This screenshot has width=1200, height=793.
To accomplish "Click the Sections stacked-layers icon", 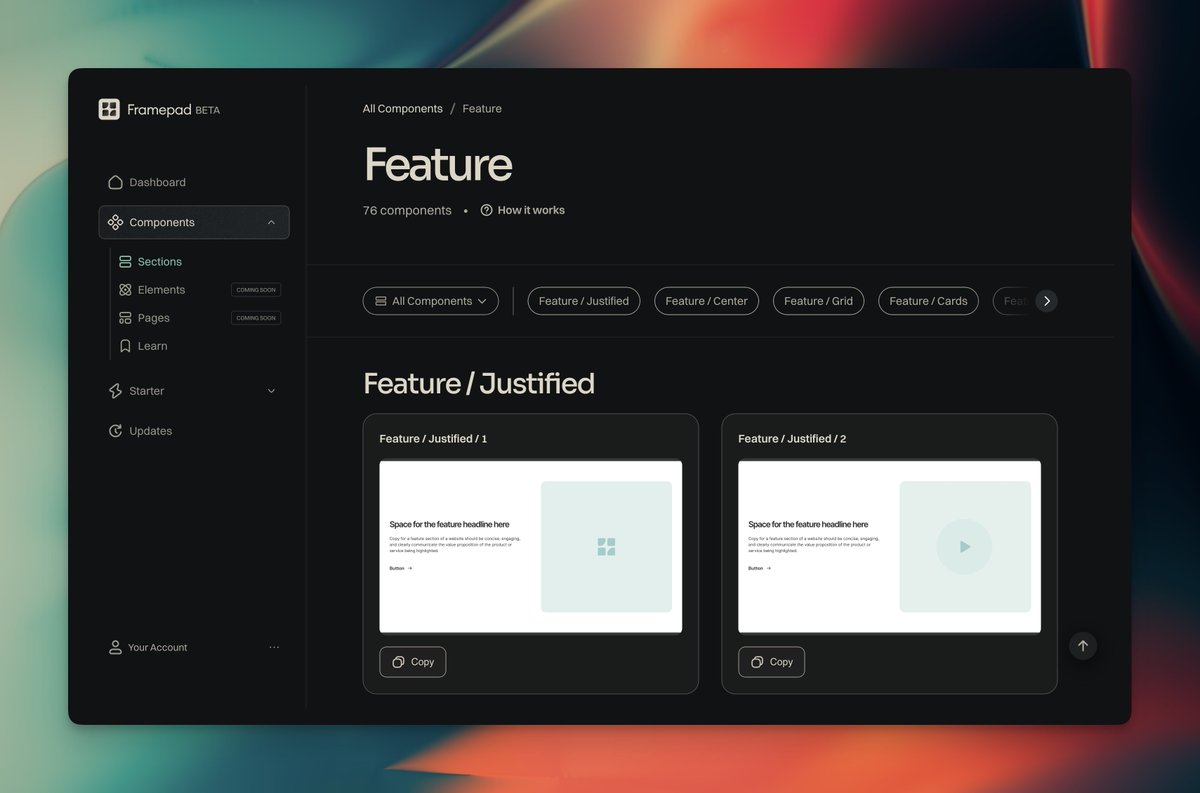I will pyautogui.click(x=125, y=261).
